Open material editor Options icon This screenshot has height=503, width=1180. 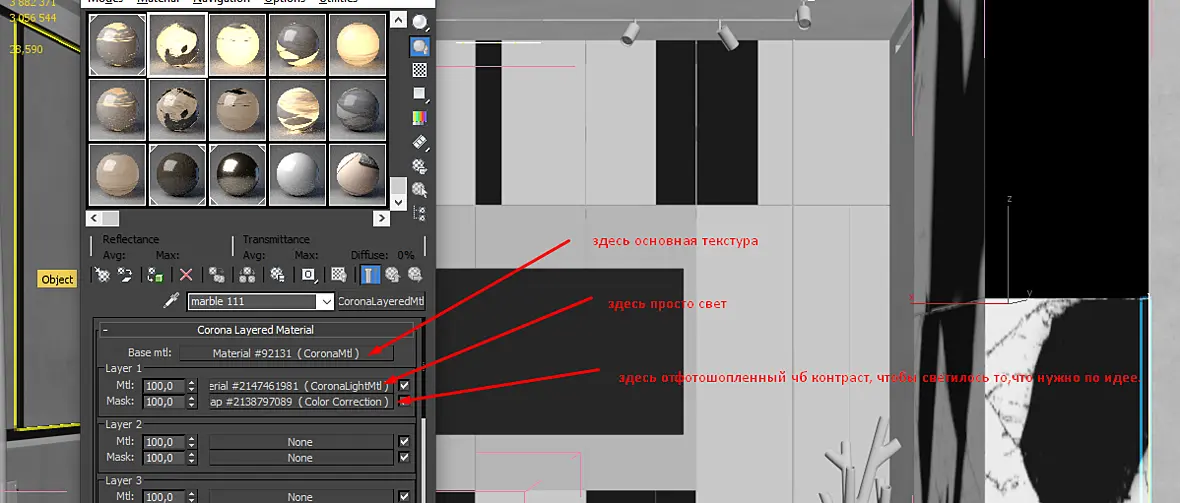[x=420, y=166]
